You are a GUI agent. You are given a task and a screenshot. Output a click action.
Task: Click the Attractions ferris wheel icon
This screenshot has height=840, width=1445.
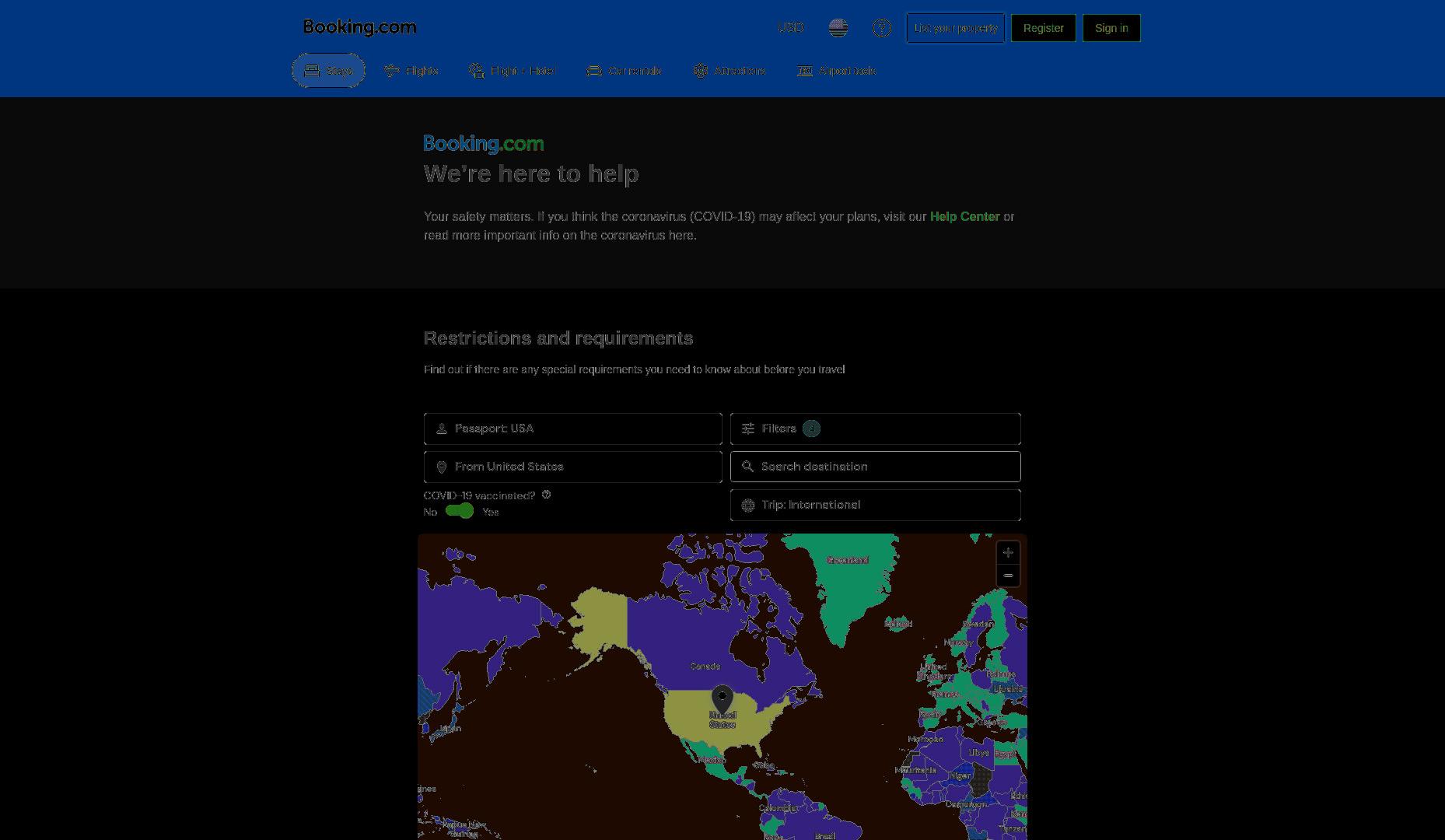(x=701, y=71)
